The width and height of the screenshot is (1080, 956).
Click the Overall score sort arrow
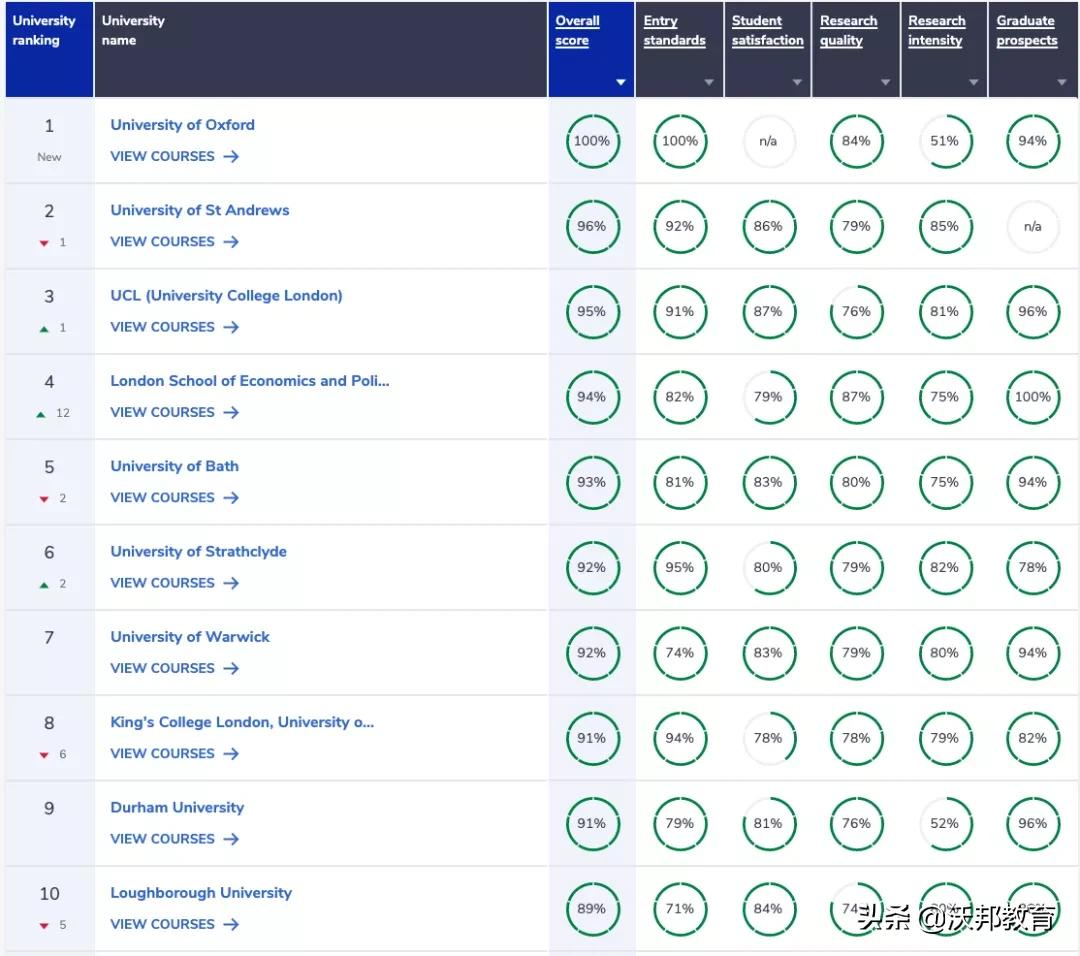tap(621, 82)
